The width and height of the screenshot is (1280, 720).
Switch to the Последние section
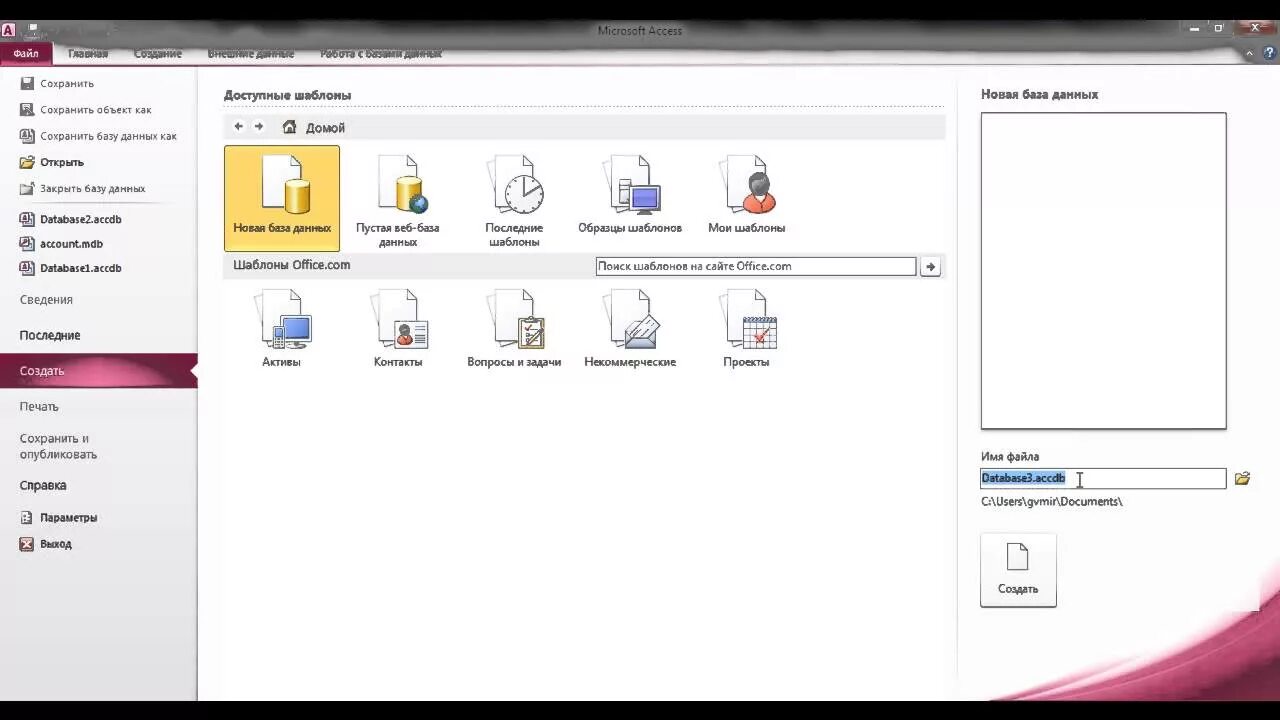[50, 336]
